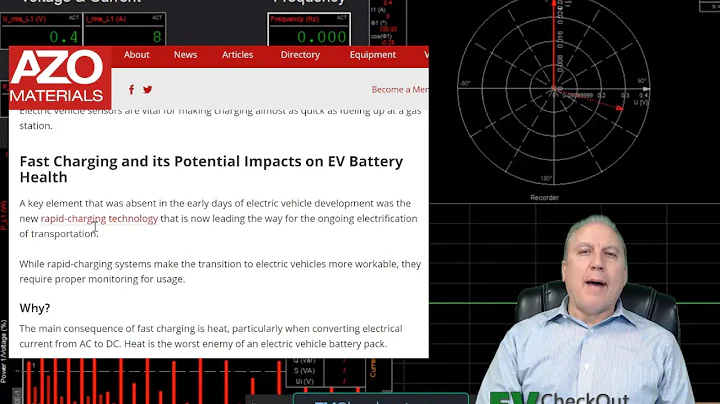Open the Facebook icon link
Image resolution: width=720 pixels, height=404 pixels.
tap(131, 90)
